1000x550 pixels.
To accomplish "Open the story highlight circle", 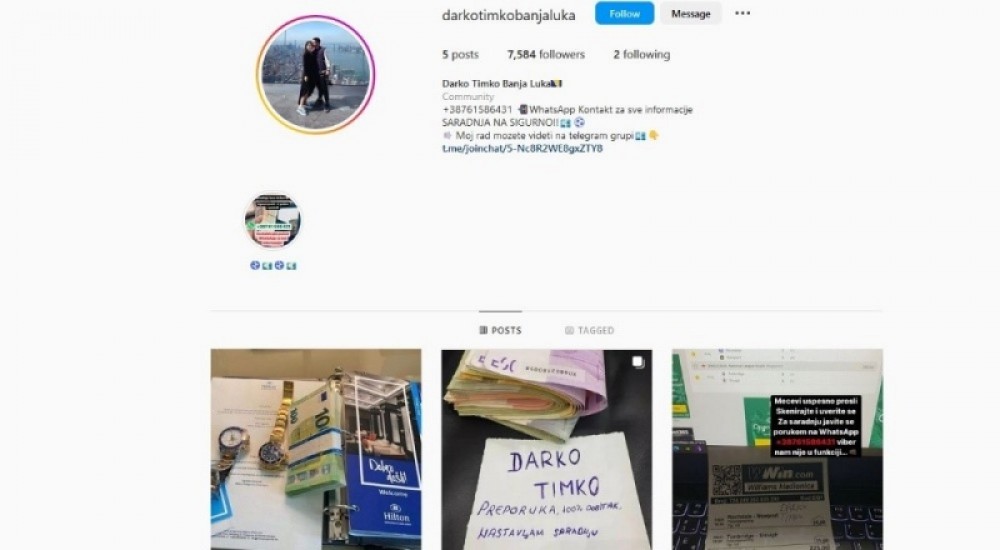I will tap(273, 221).
